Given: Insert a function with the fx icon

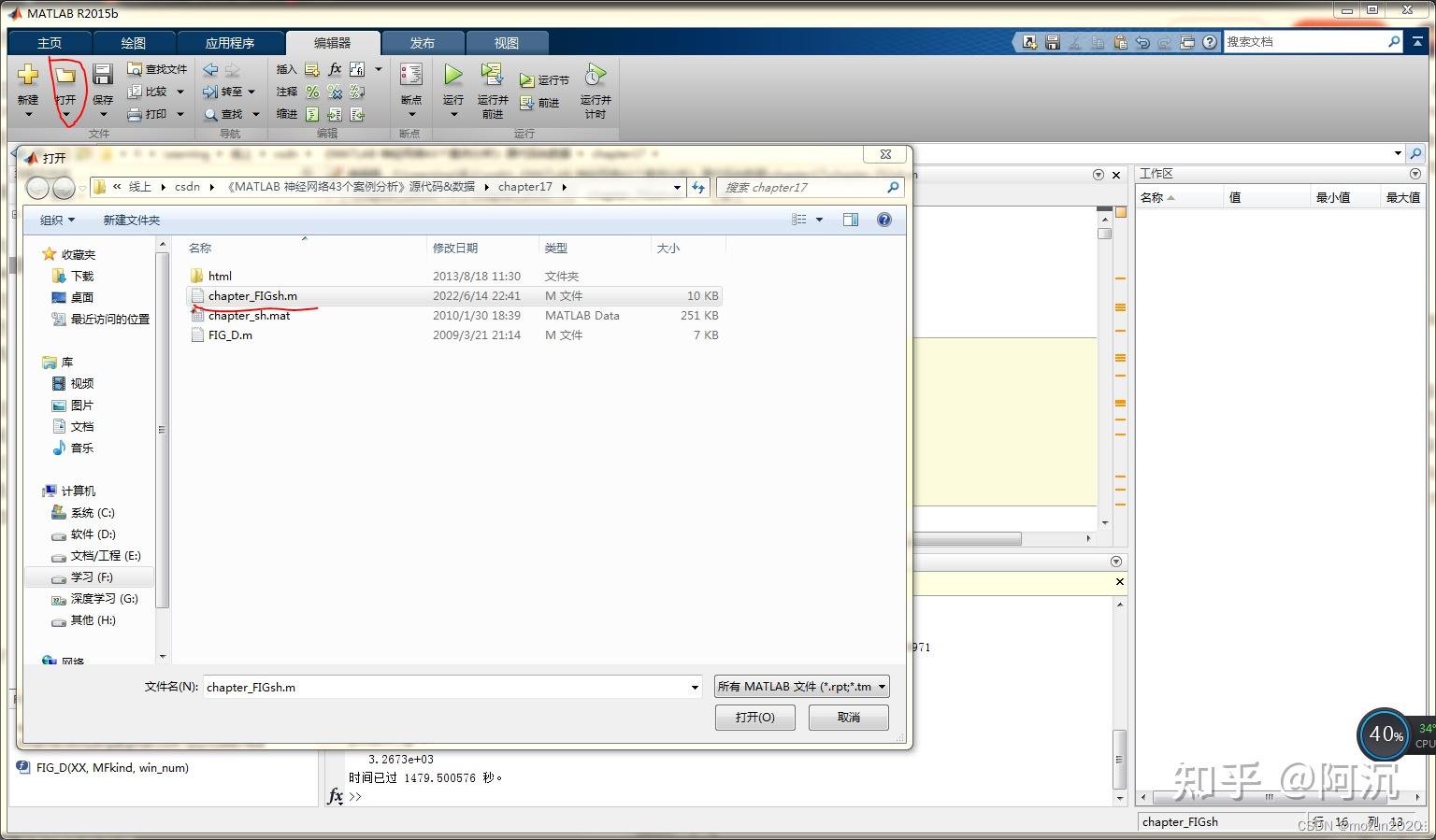Looking at the screenshot, I should pyautogui.click(x=334, y=68).
